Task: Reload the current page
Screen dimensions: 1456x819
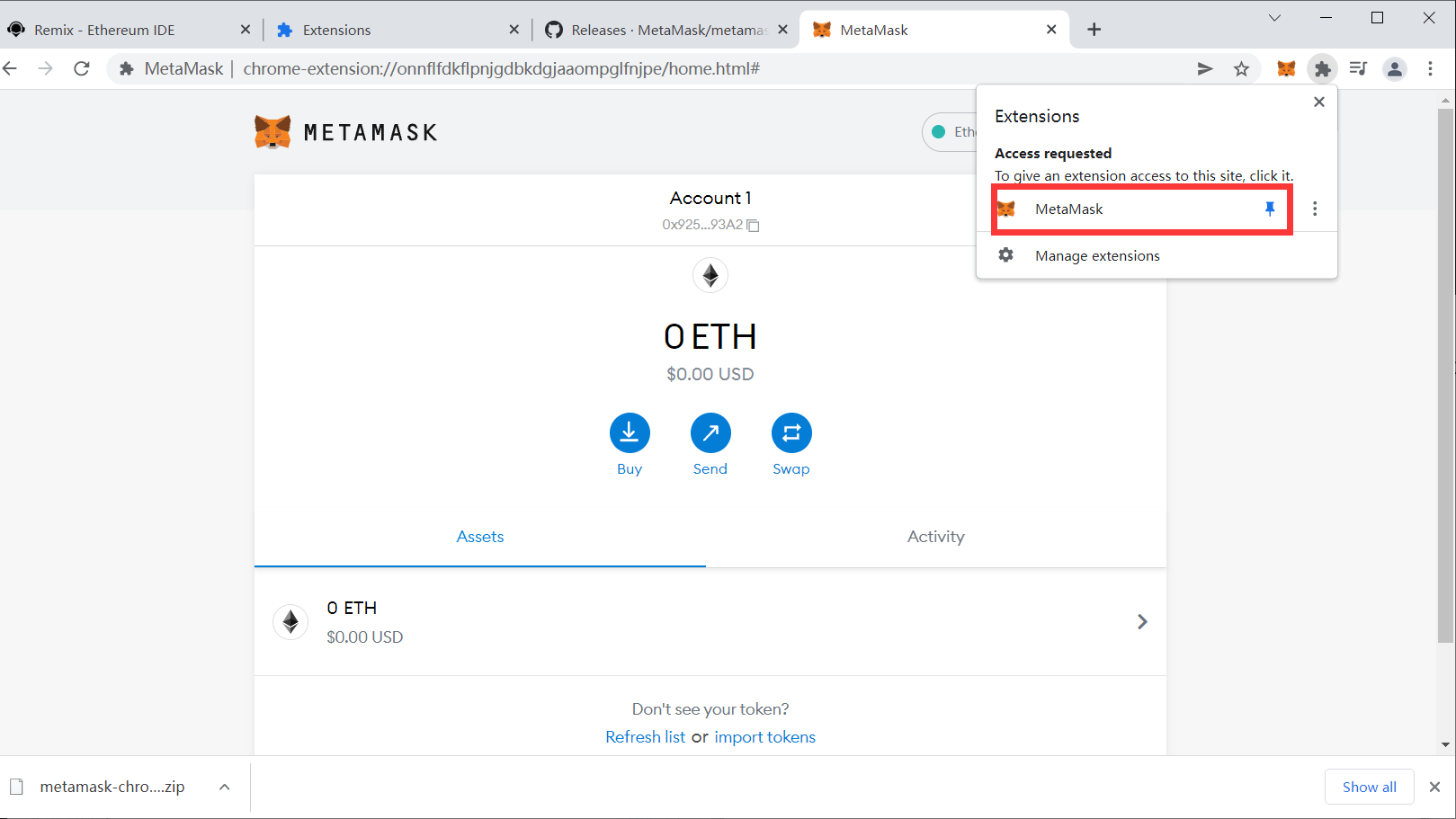Action: [82, 68]
